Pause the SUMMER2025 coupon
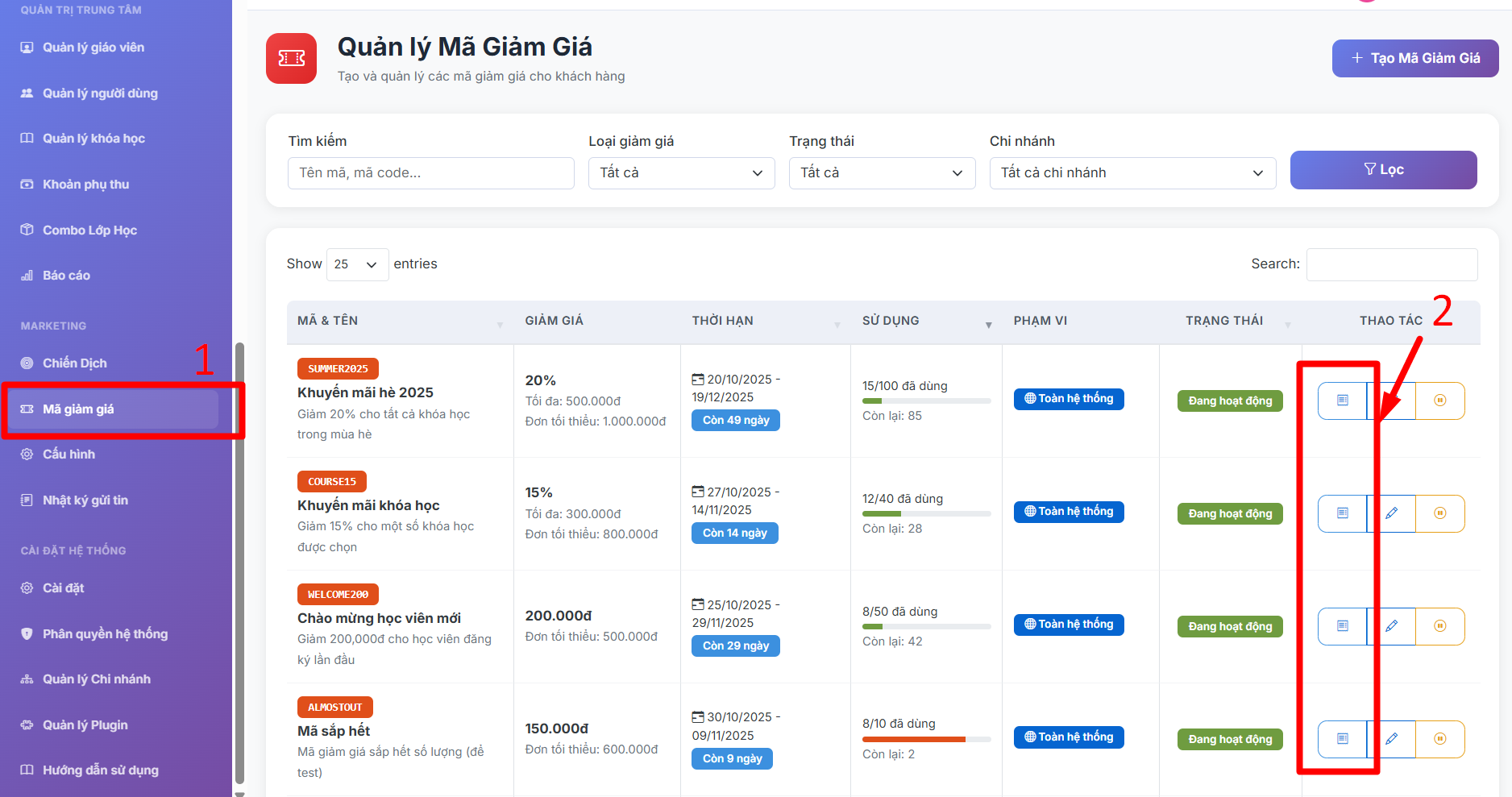 1440,401
